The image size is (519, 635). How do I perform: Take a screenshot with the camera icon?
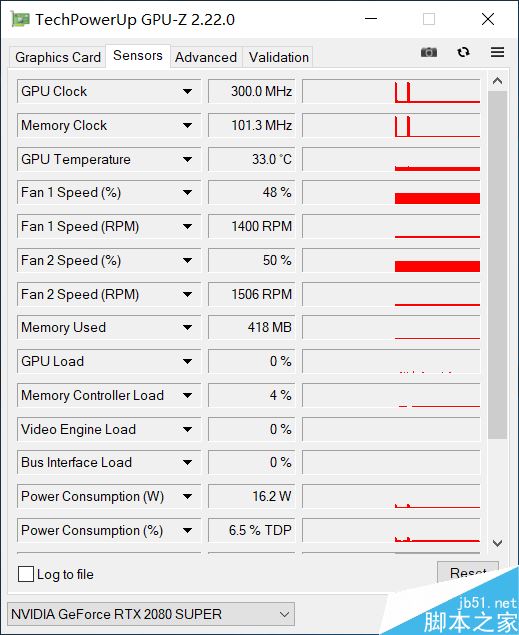coord(429,52)
